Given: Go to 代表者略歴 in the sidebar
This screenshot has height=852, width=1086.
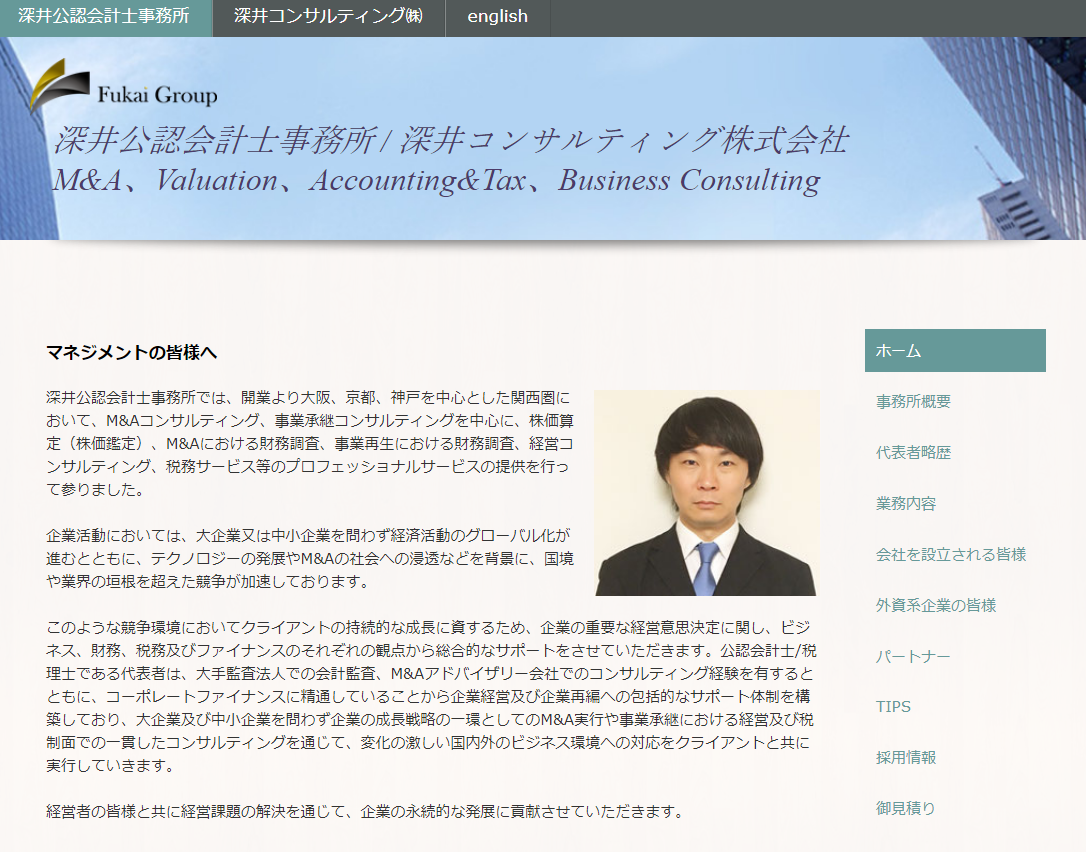Looking at the screenshot, I should coord(913,453).
